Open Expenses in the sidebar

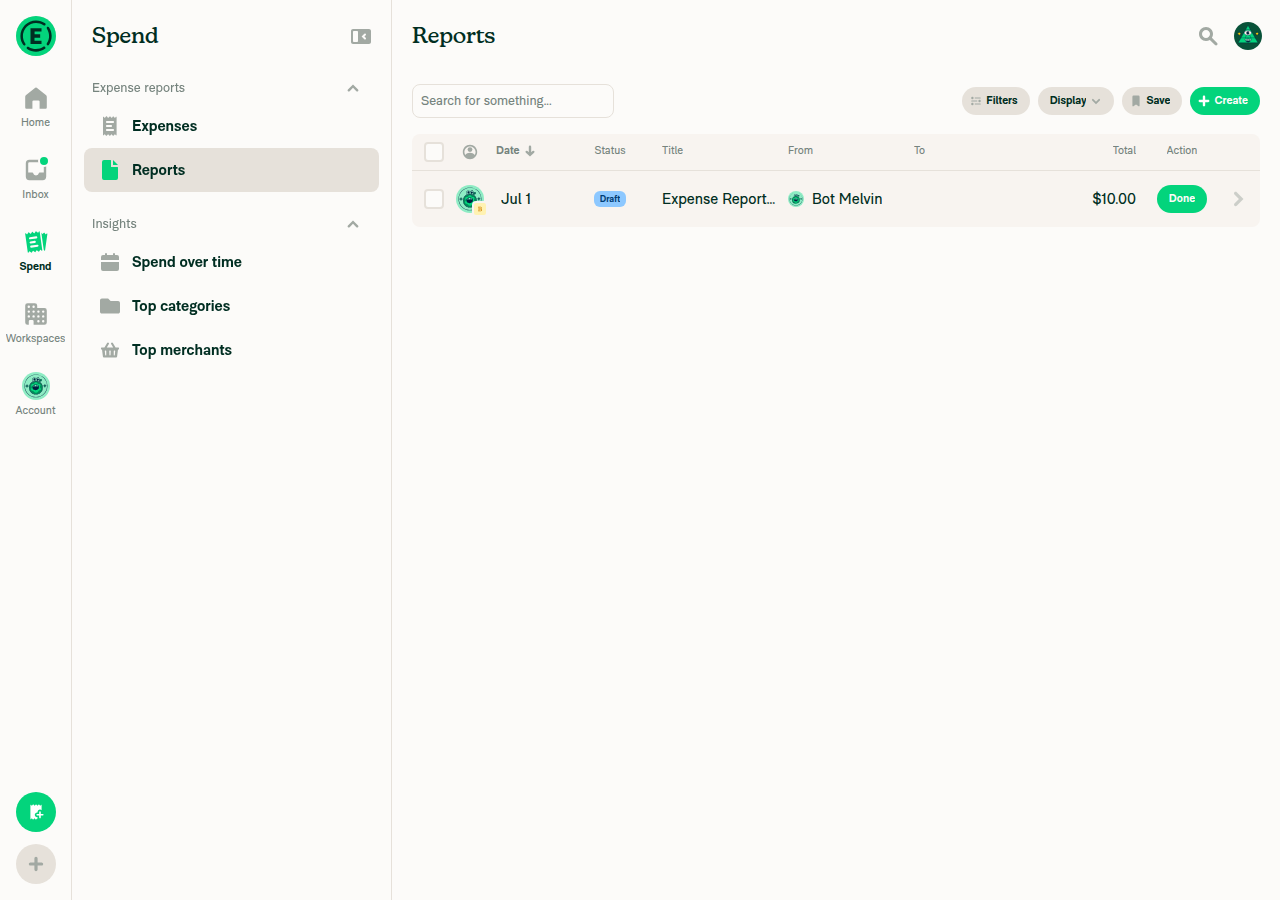click(x=231, y=126)
